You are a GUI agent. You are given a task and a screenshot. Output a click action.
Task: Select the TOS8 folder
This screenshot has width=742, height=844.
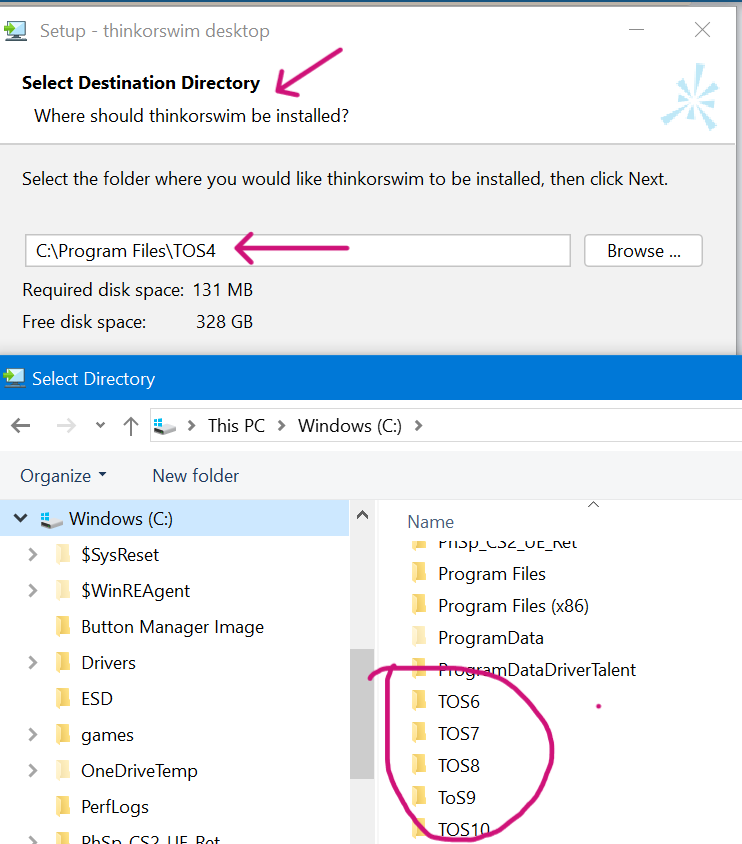(458, 766)
